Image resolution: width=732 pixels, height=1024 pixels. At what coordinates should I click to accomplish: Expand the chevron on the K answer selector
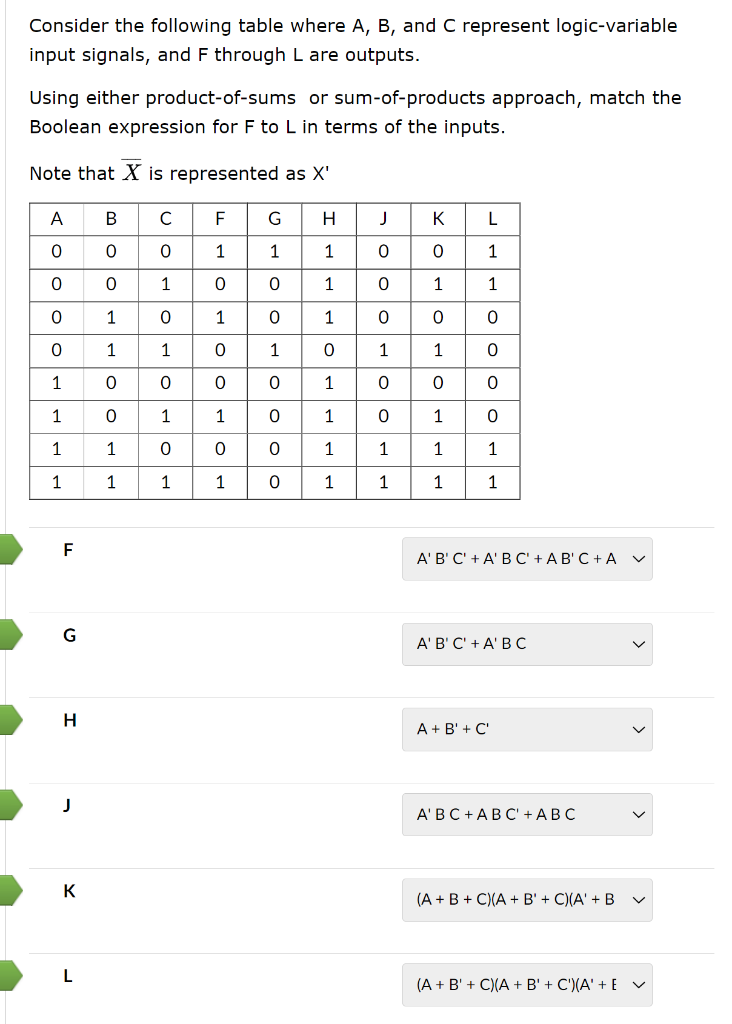[640, 899]
